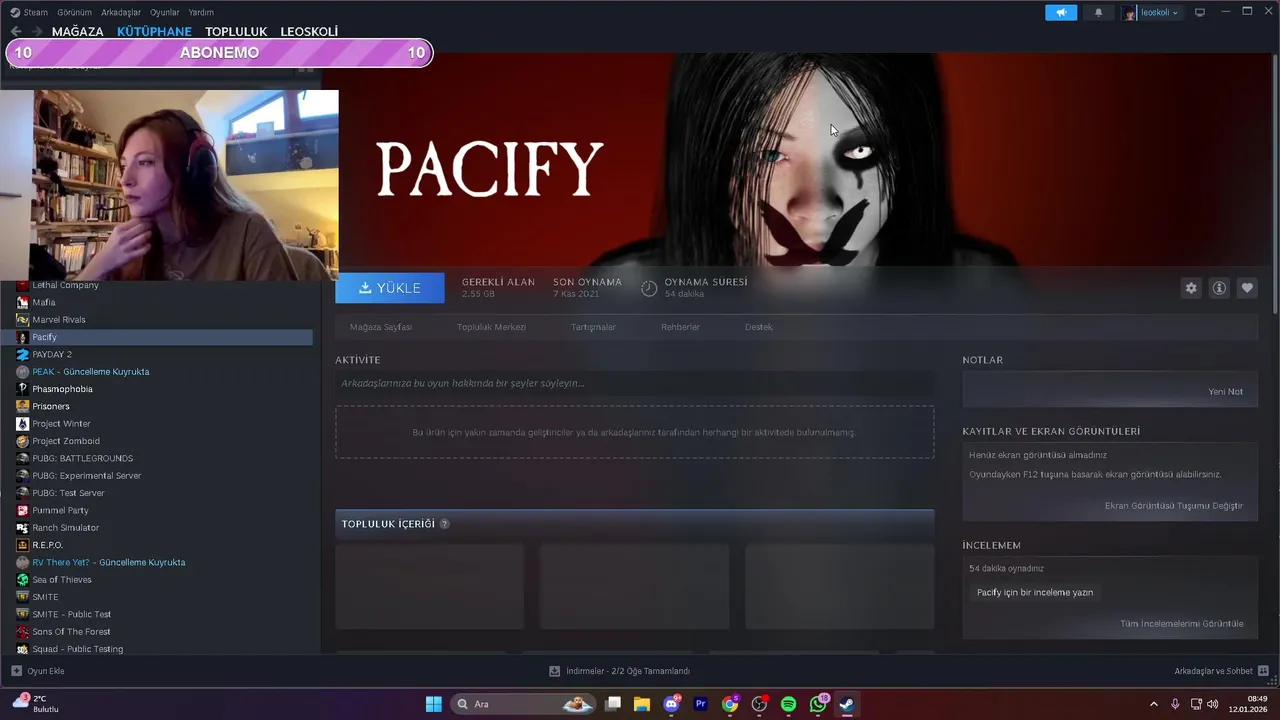Open the LEOSKOLİ profile tab
The width and height of the screenshot is (1280, 720).
[x=309, y=32]
